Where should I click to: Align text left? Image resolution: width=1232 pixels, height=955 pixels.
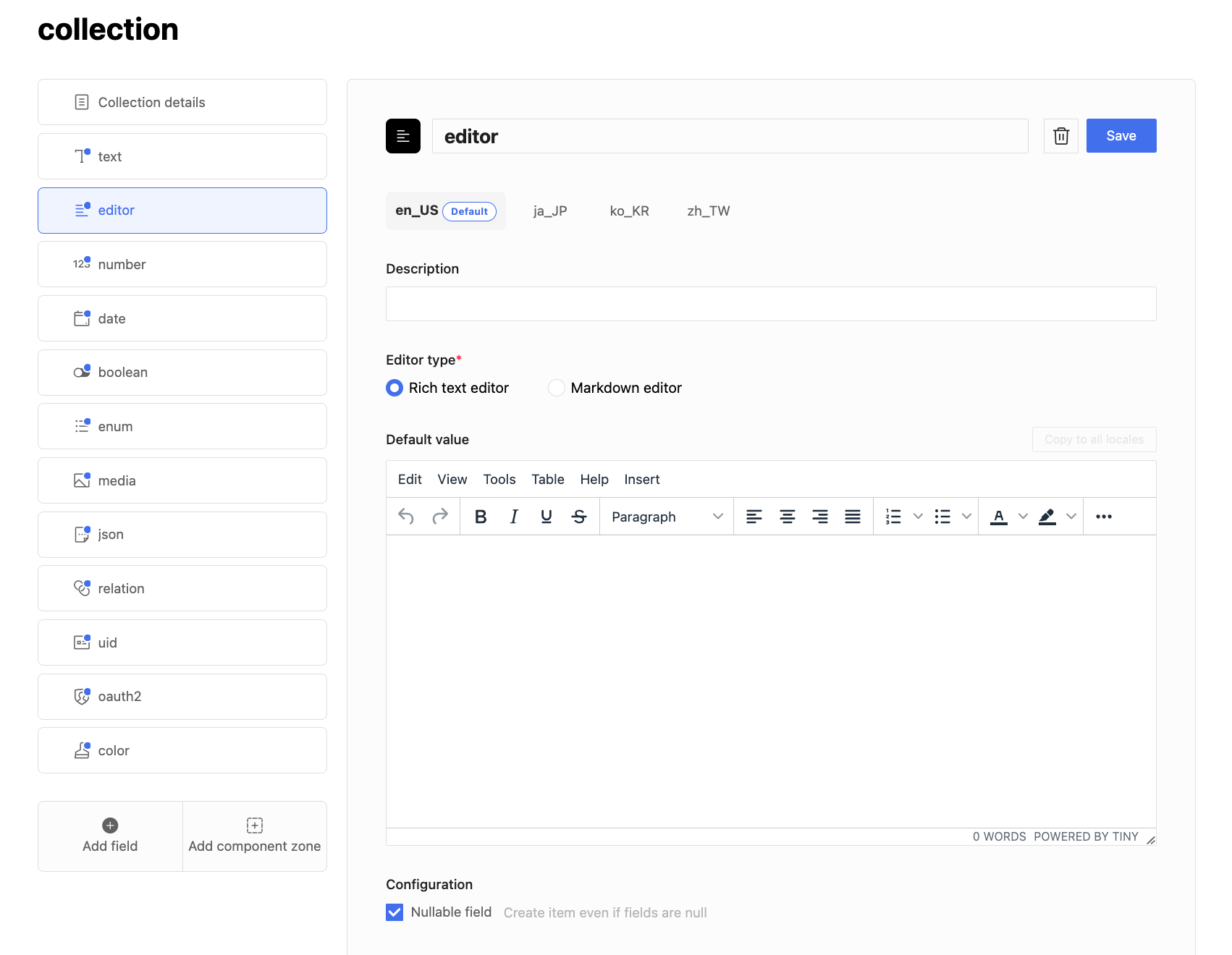tap(754, 517)
